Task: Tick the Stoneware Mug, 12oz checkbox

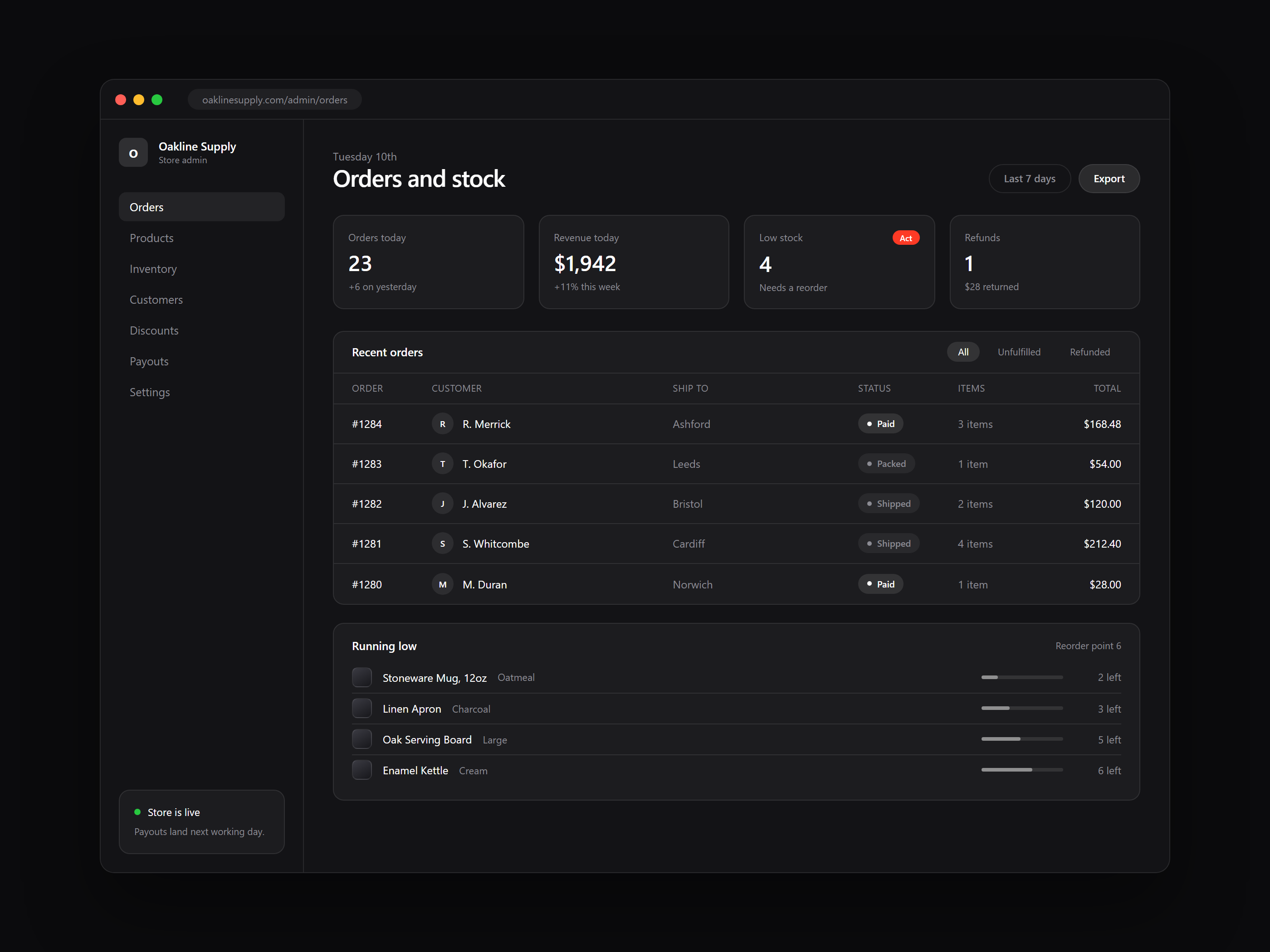Action: point(361,677)
